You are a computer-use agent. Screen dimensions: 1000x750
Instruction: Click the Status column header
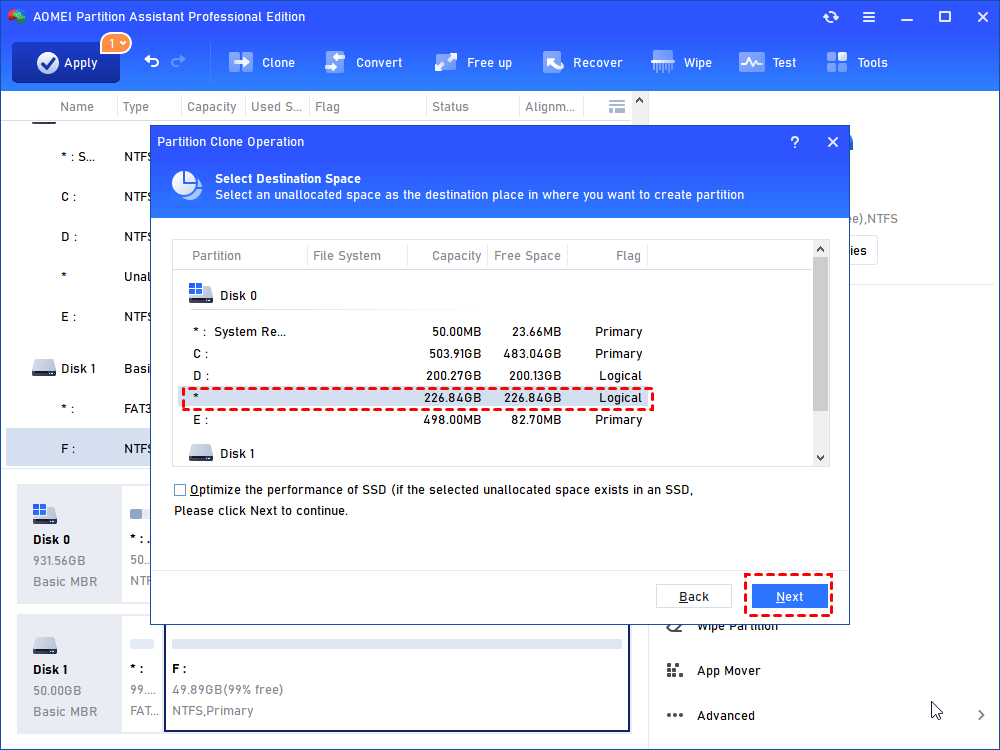(x=450, y=107)
